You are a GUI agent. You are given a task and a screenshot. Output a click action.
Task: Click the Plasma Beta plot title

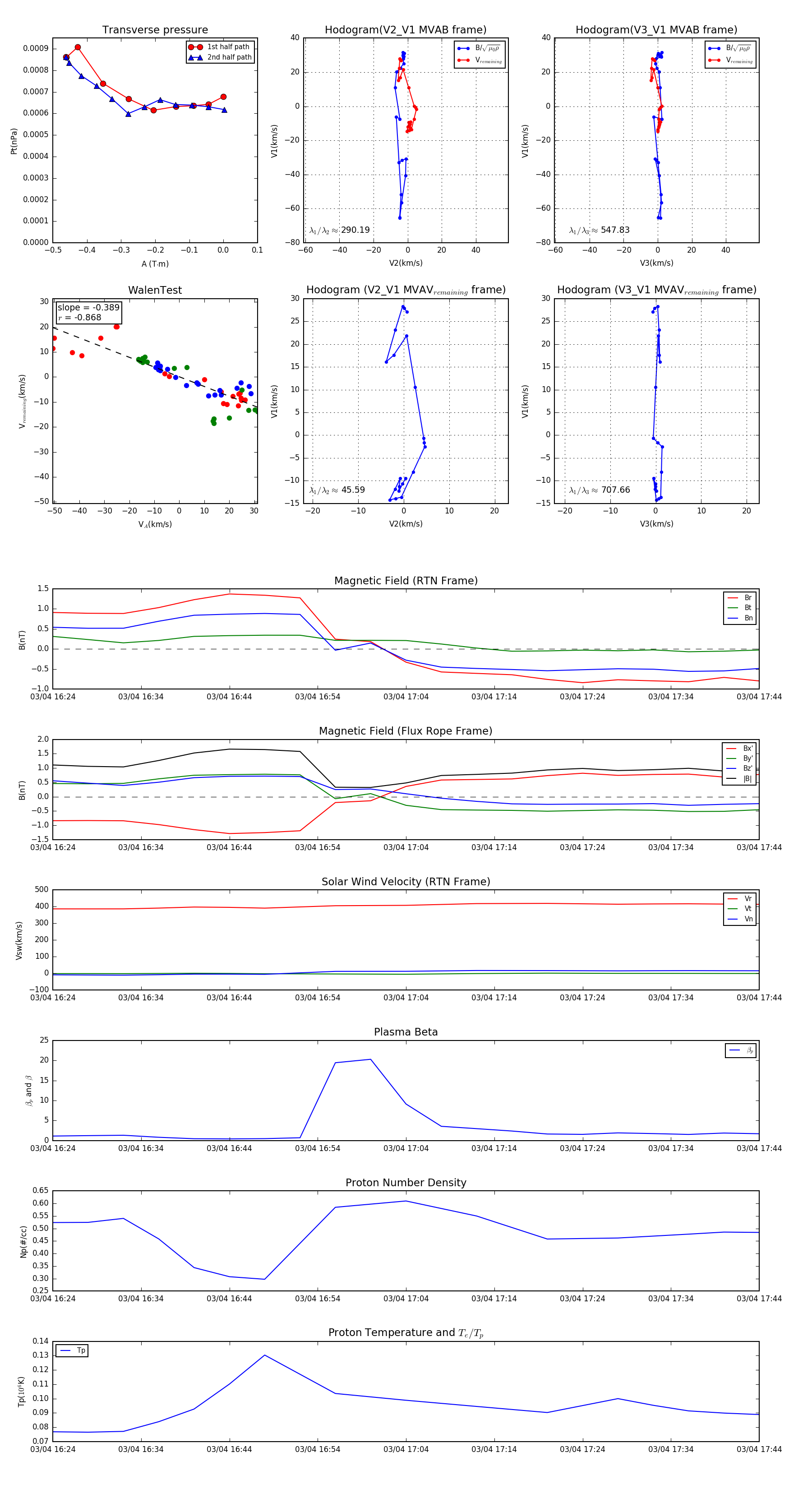point(406,1032)
